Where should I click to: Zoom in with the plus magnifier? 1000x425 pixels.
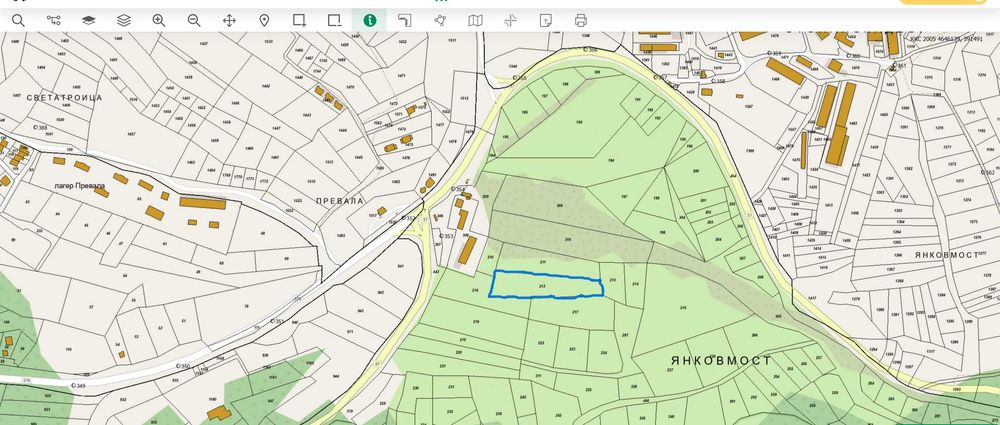click(x=159, y=20)
